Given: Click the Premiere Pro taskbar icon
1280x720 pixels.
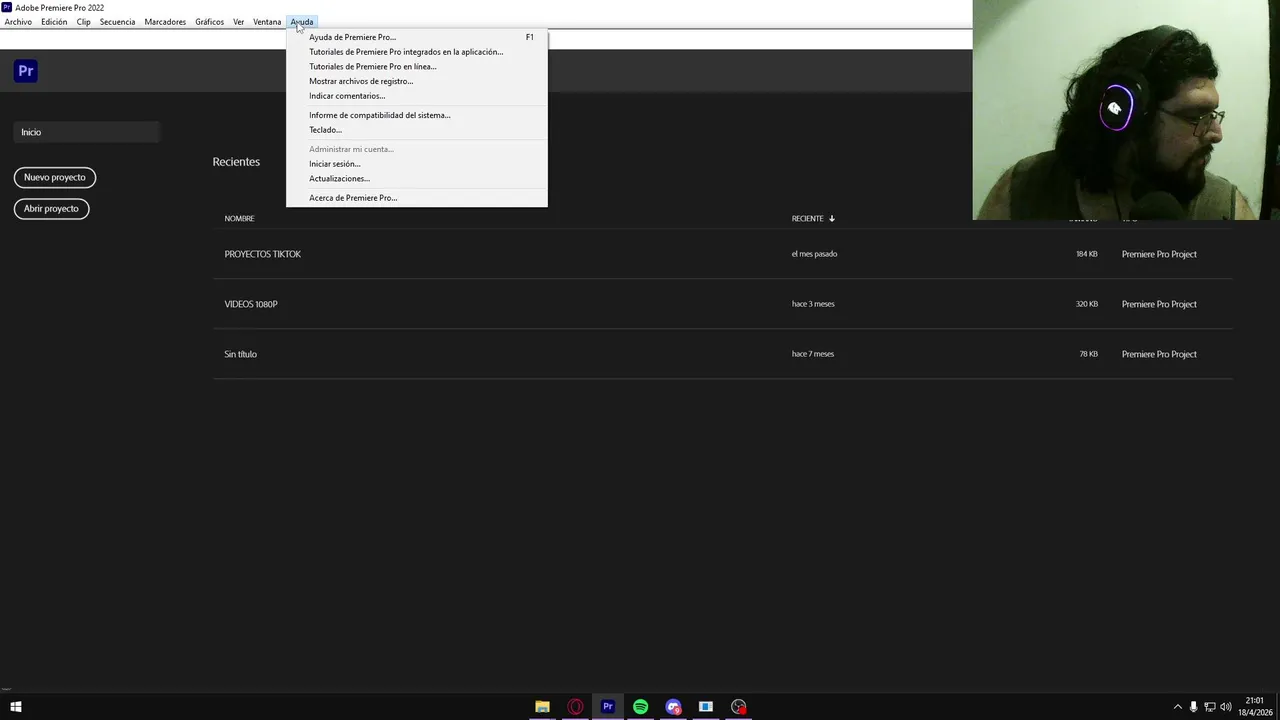Looking at the screenshot, I should tap(608, 707).
